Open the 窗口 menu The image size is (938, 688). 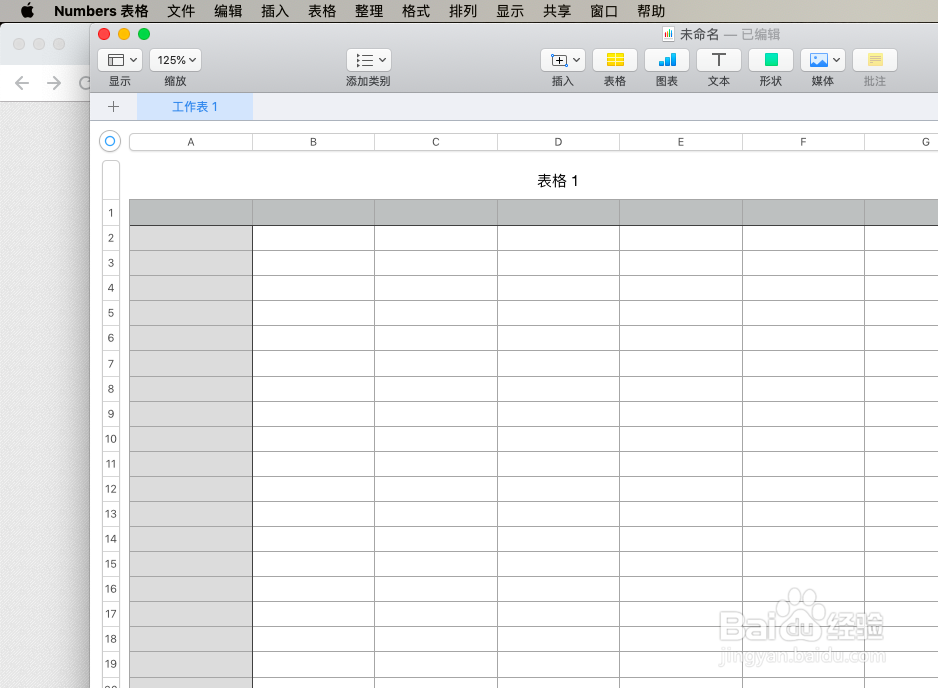[604, 11]
